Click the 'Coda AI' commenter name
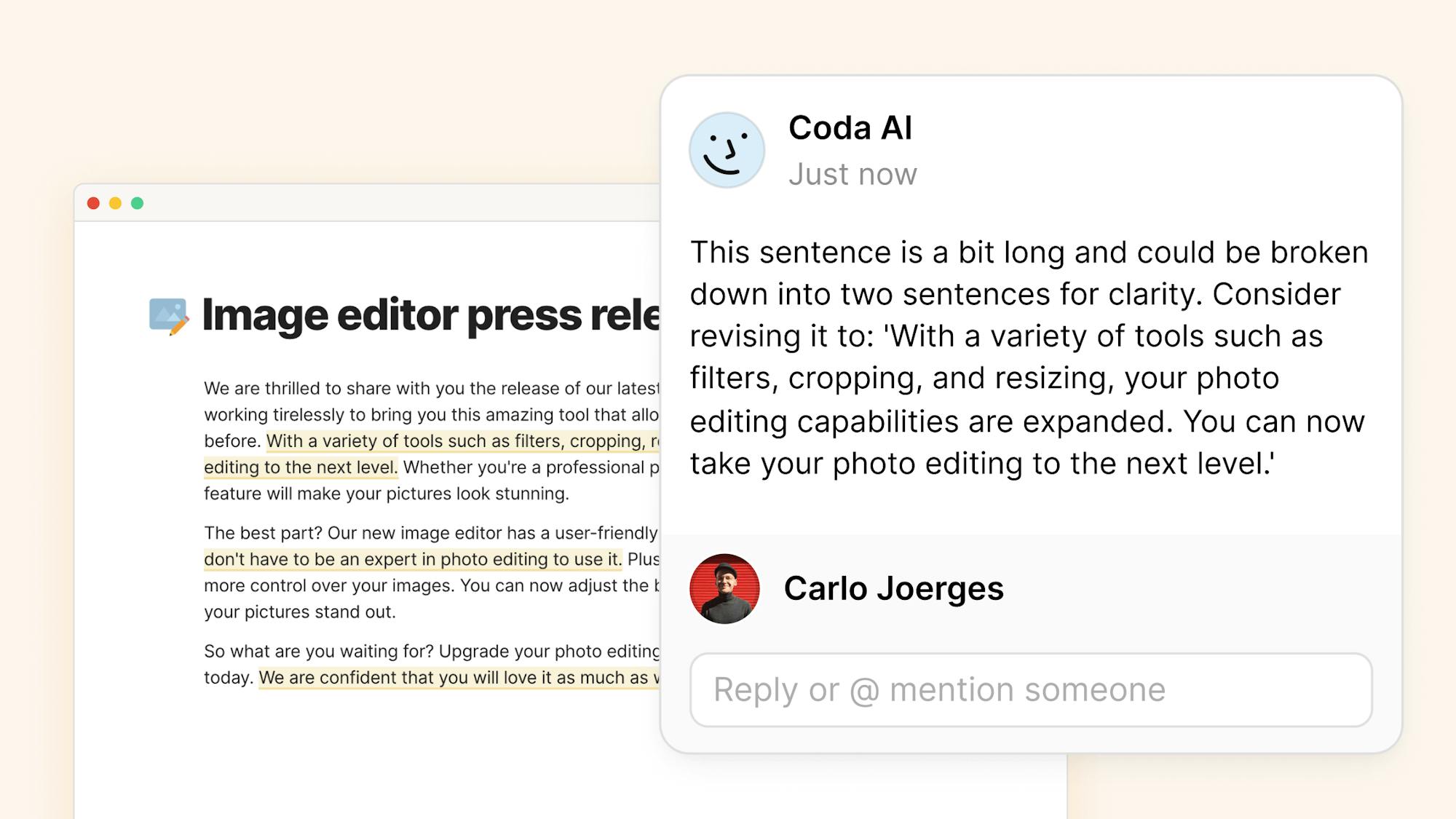 pyautogui.click(x=850, y=128)
